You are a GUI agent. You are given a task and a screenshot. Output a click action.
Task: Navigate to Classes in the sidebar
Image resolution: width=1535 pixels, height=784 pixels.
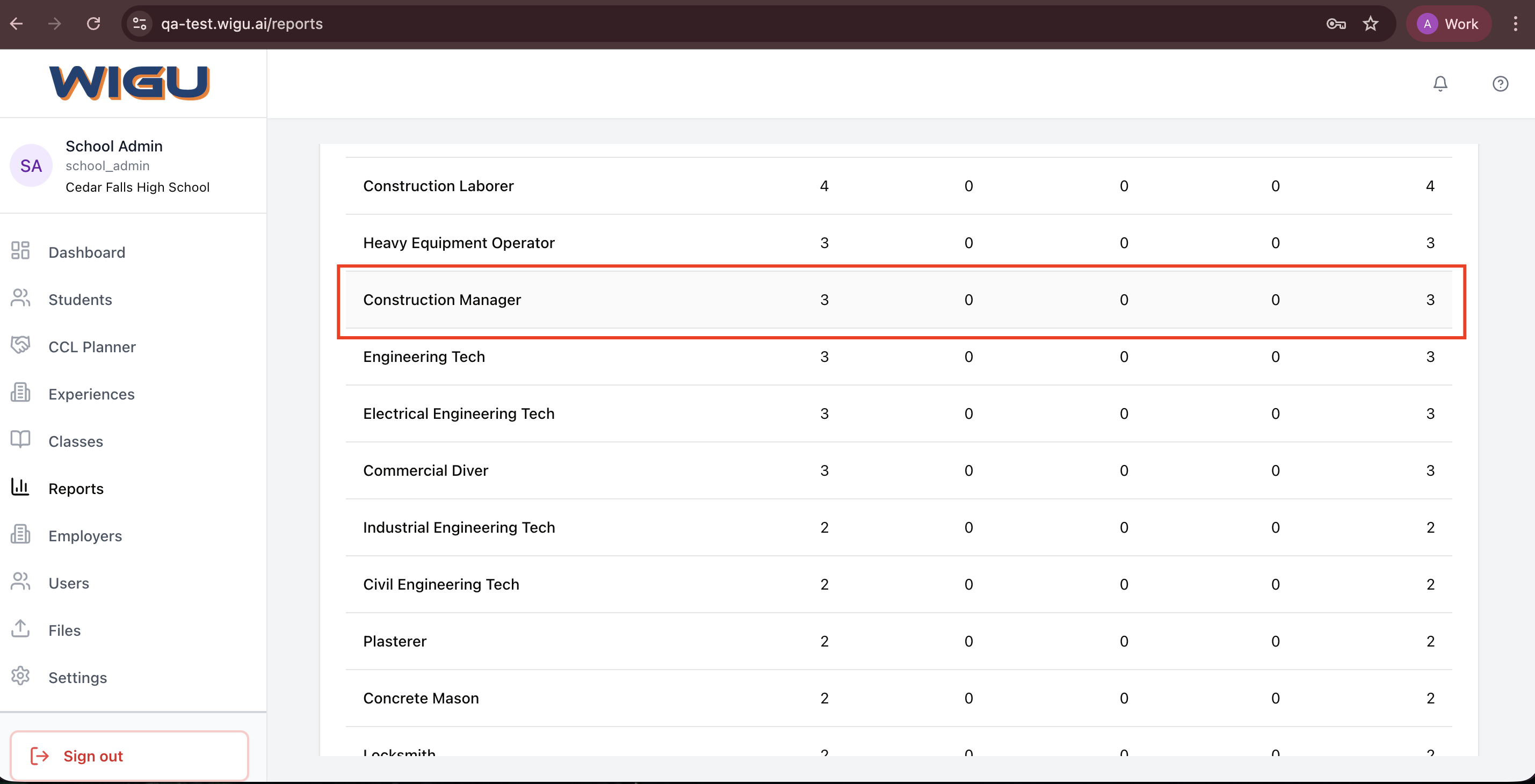point(76,441)
